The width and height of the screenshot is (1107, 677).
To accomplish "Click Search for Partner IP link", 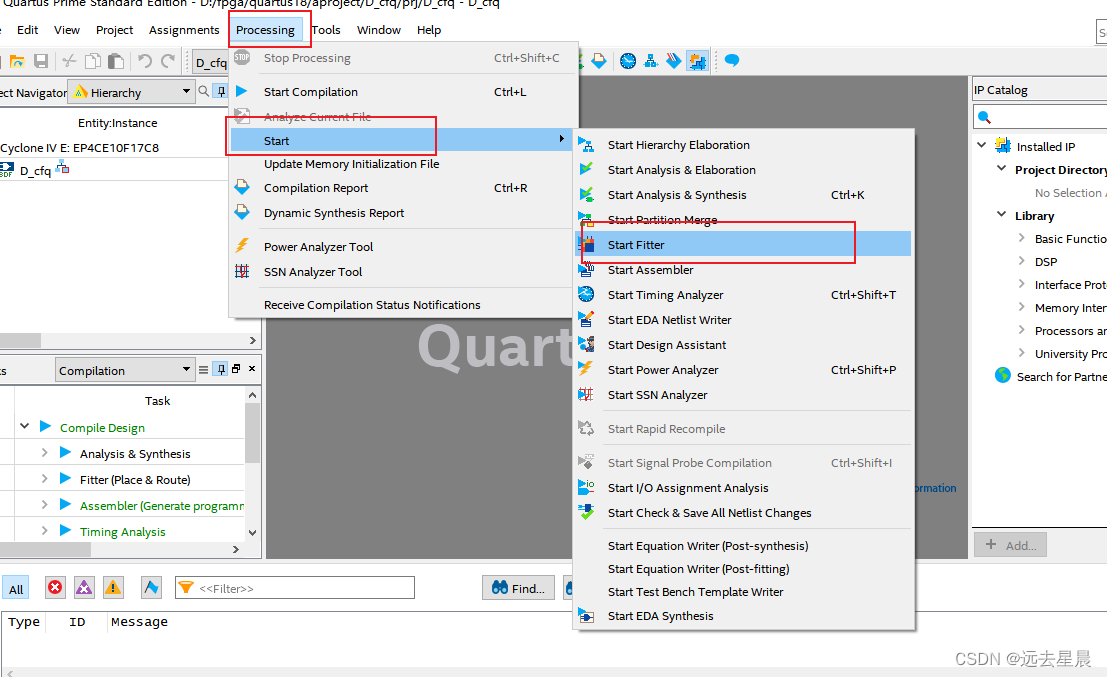I will [1061, 376].
